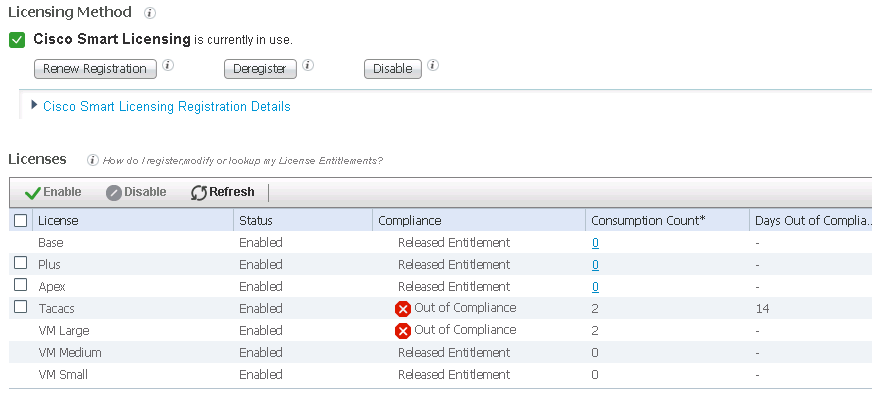Select the VM Medium license name
The image size is (872, 394).
pos(70,353)
